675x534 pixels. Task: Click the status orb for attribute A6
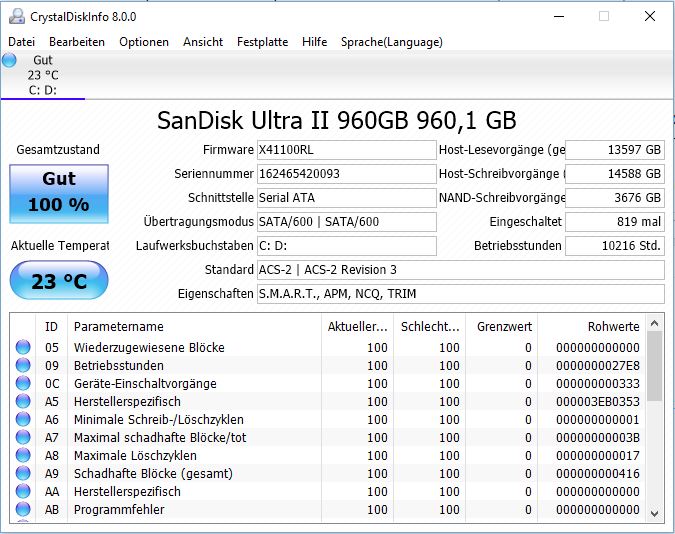point(23,419)
